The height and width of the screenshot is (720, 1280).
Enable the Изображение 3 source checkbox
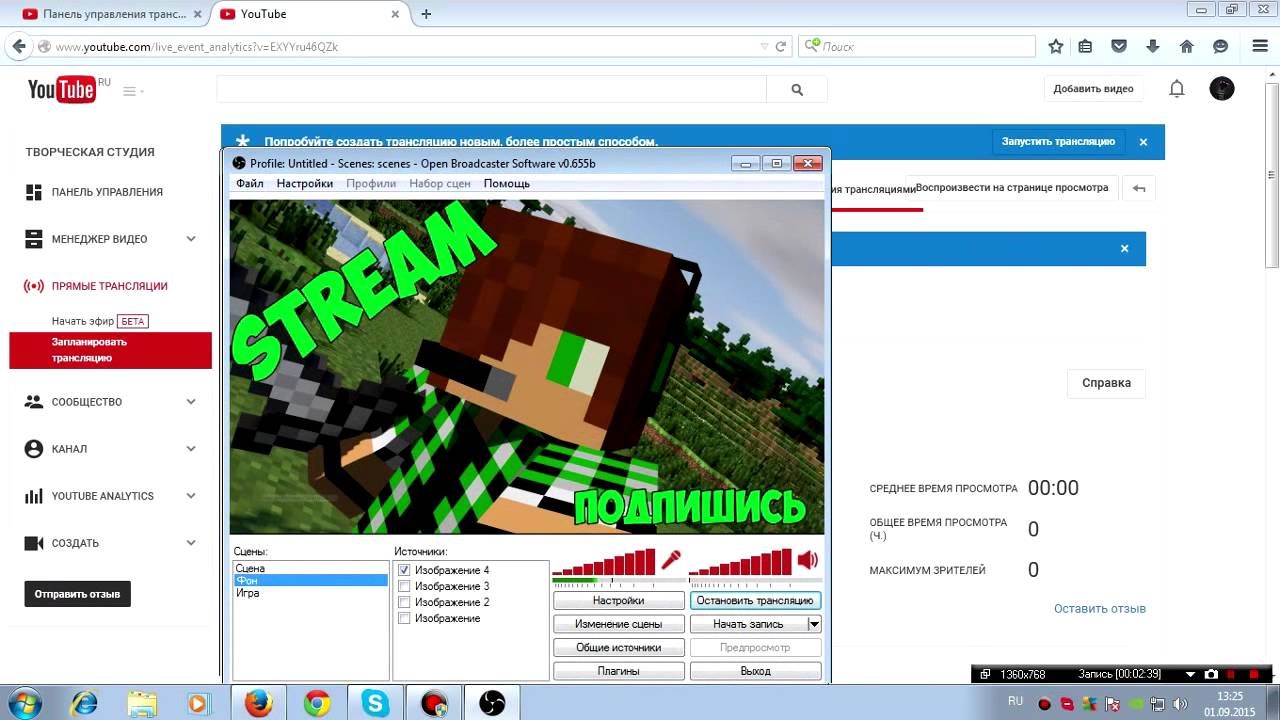[x=404, y=586]
